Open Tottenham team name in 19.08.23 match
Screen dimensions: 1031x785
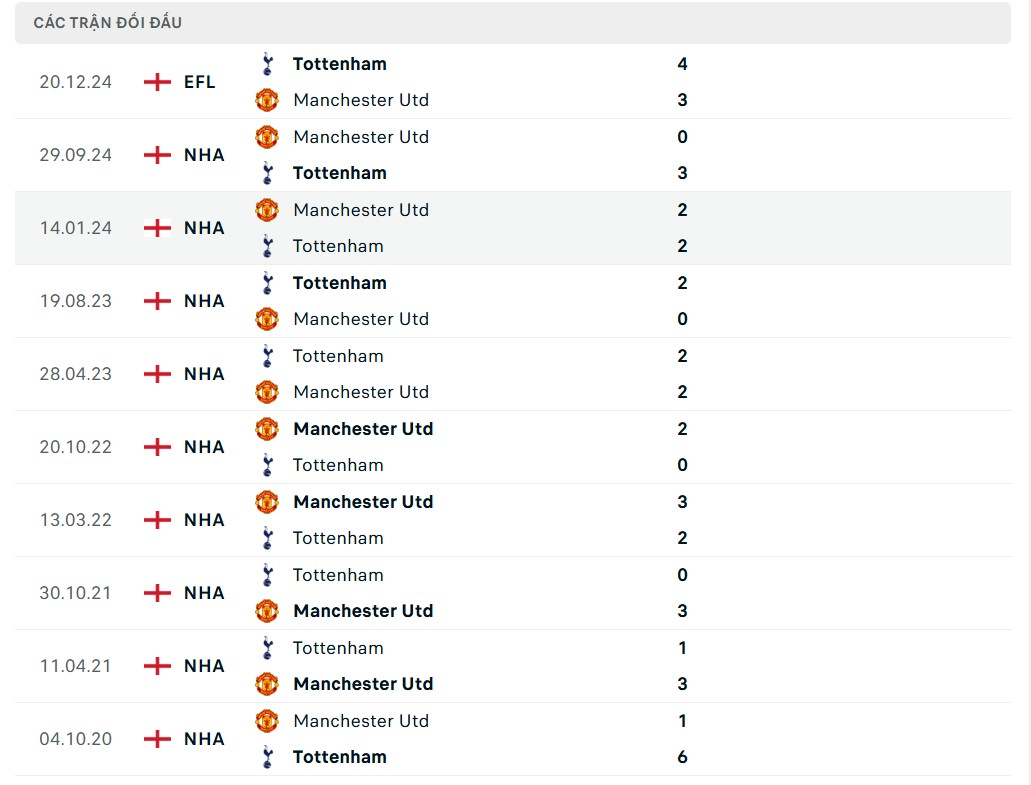[340, 283]
